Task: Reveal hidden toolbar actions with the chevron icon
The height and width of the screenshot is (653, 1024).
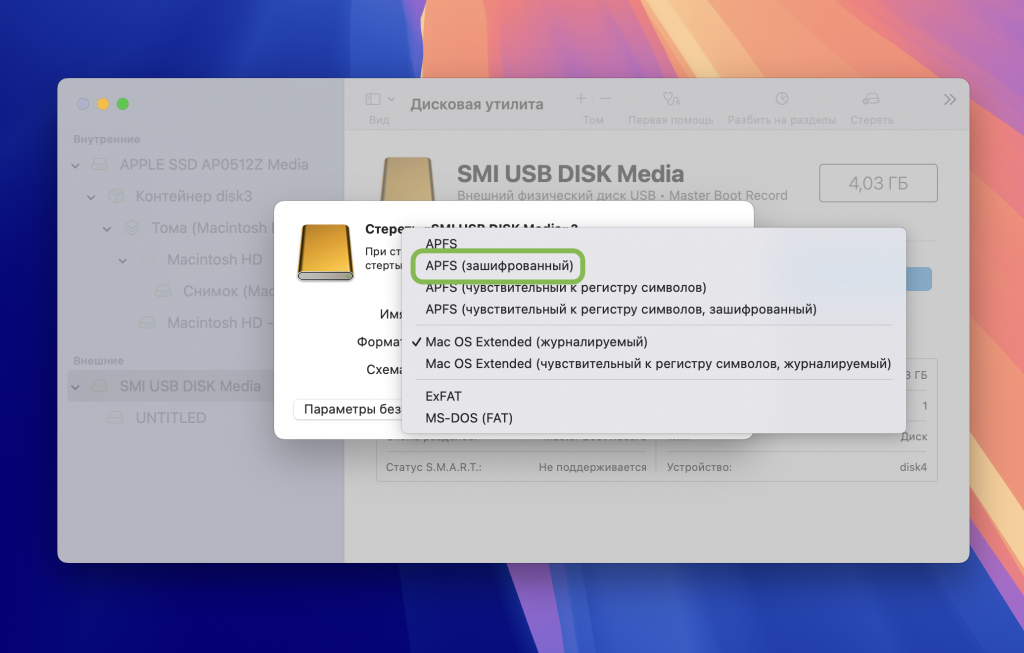Action: pos(948,99)
